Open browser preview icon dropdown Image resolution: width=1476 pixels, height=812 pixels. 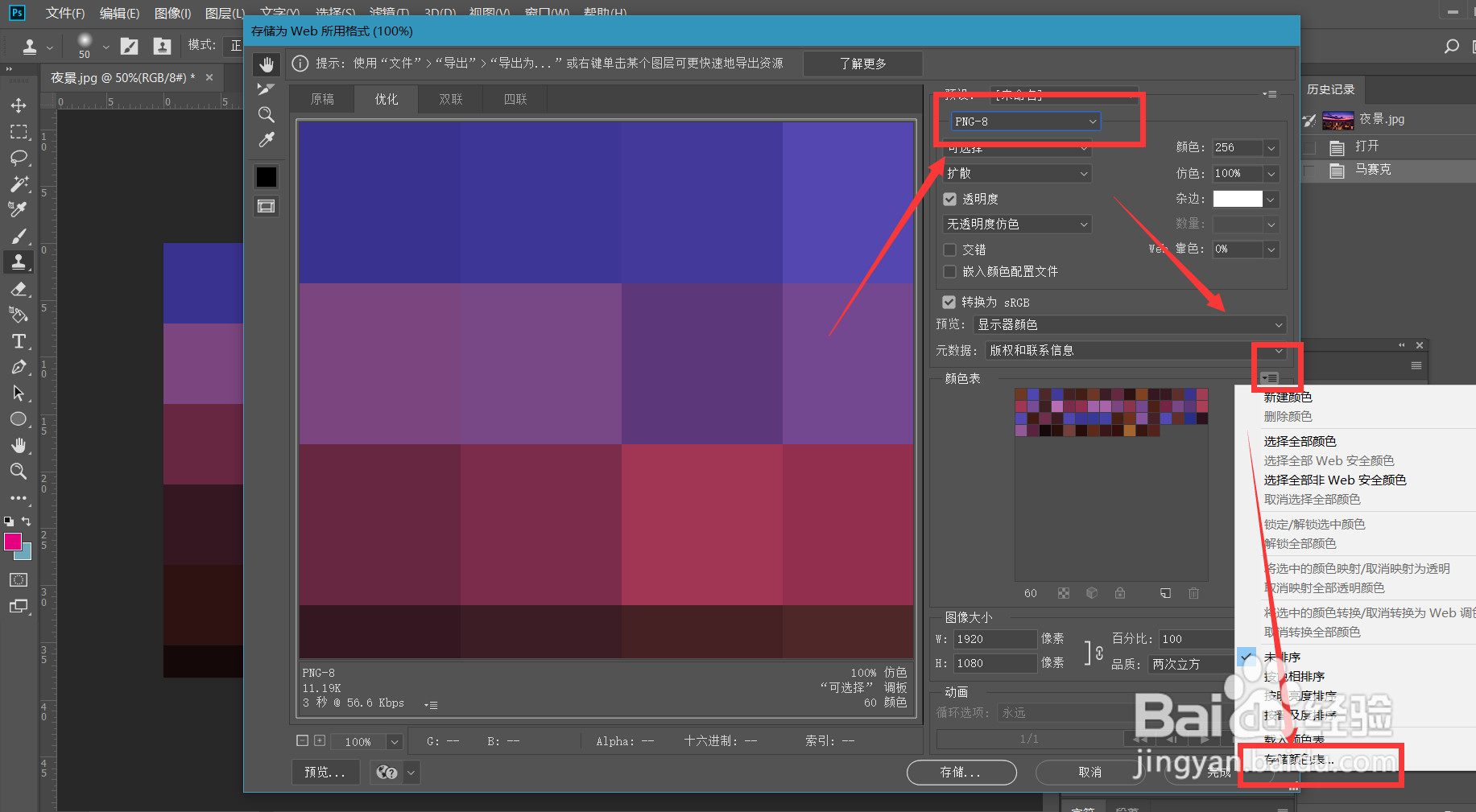[x=411, y=773]
